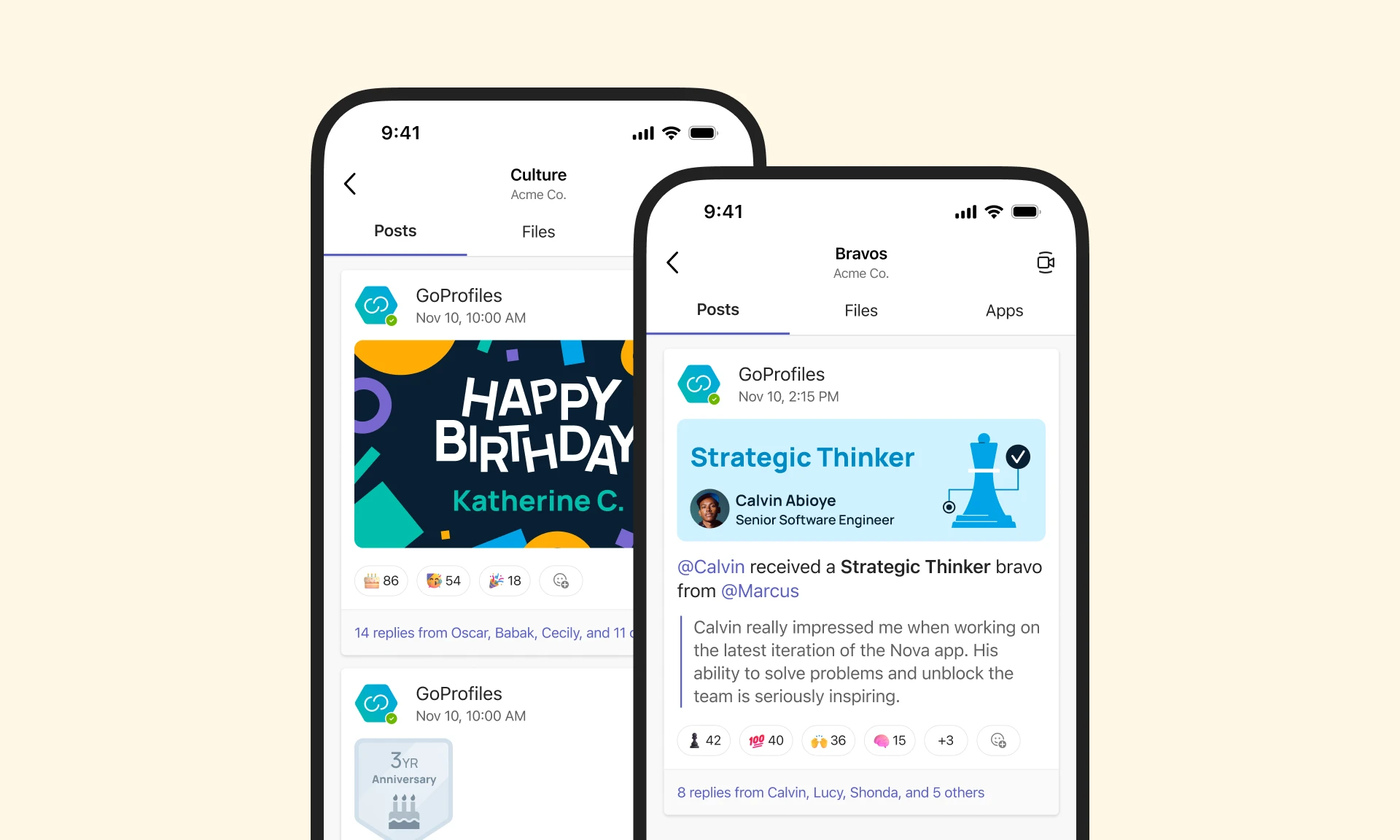
Task: Click the copy/share icon on Bravos header
Action: pos(1046,262)
